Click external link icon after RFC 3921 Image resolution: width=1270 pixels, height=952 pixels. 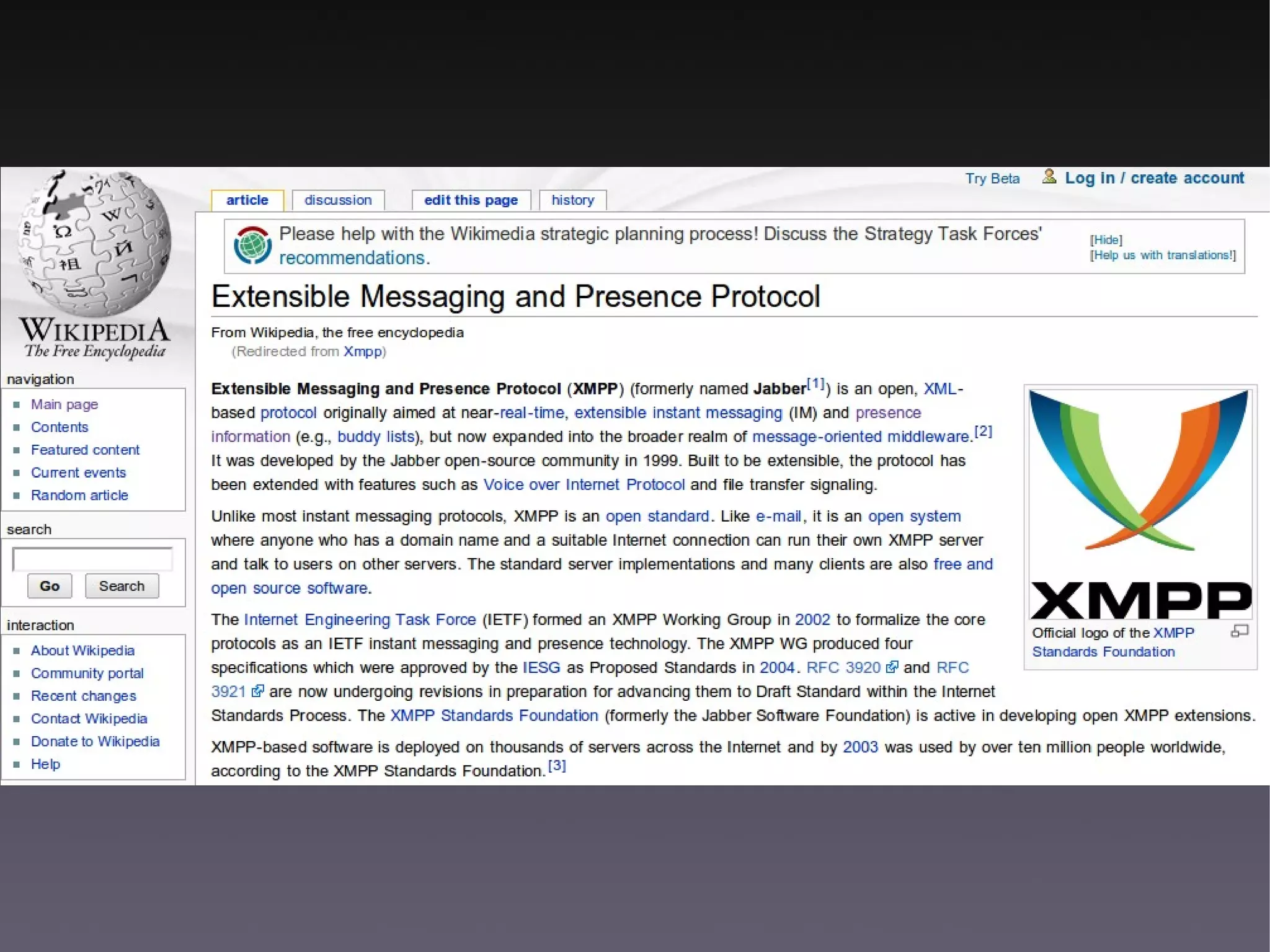(x=257, y=691)
